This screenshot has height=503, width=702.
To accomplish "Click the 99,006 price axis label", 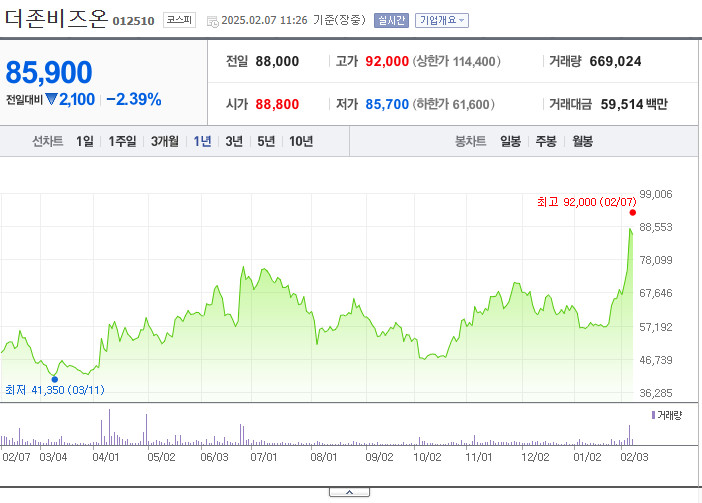I will click(x=656, y=194).
